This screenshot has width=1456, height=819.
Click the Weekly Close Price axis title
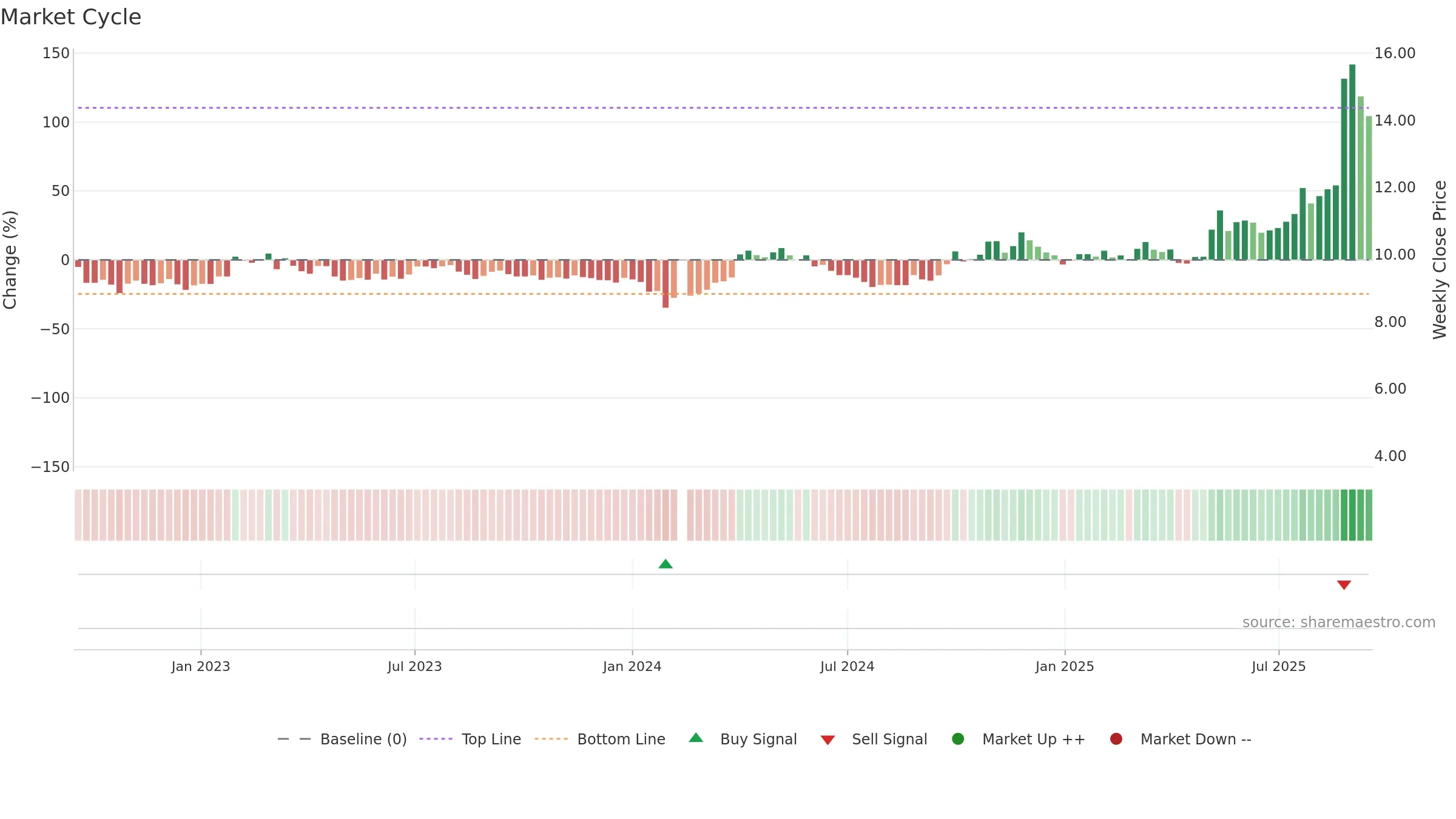pos(1440,260)
